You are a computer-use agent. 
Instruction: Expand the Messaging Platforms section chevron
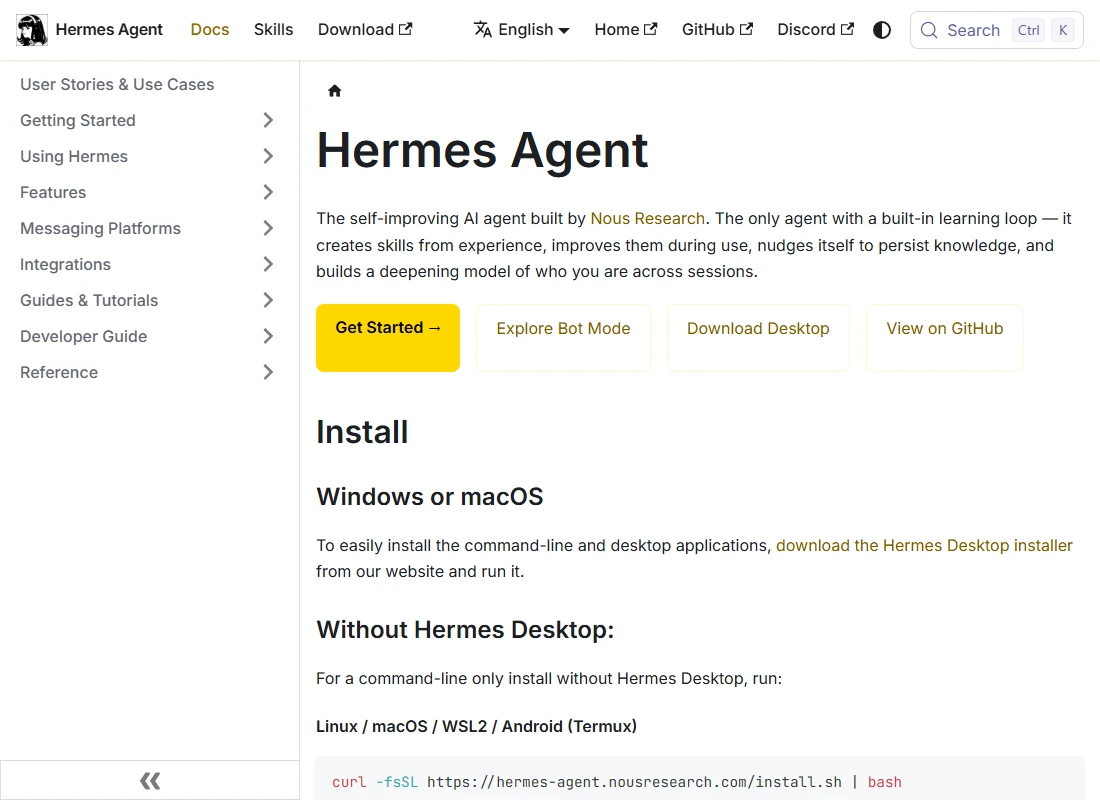pos(268,228)
